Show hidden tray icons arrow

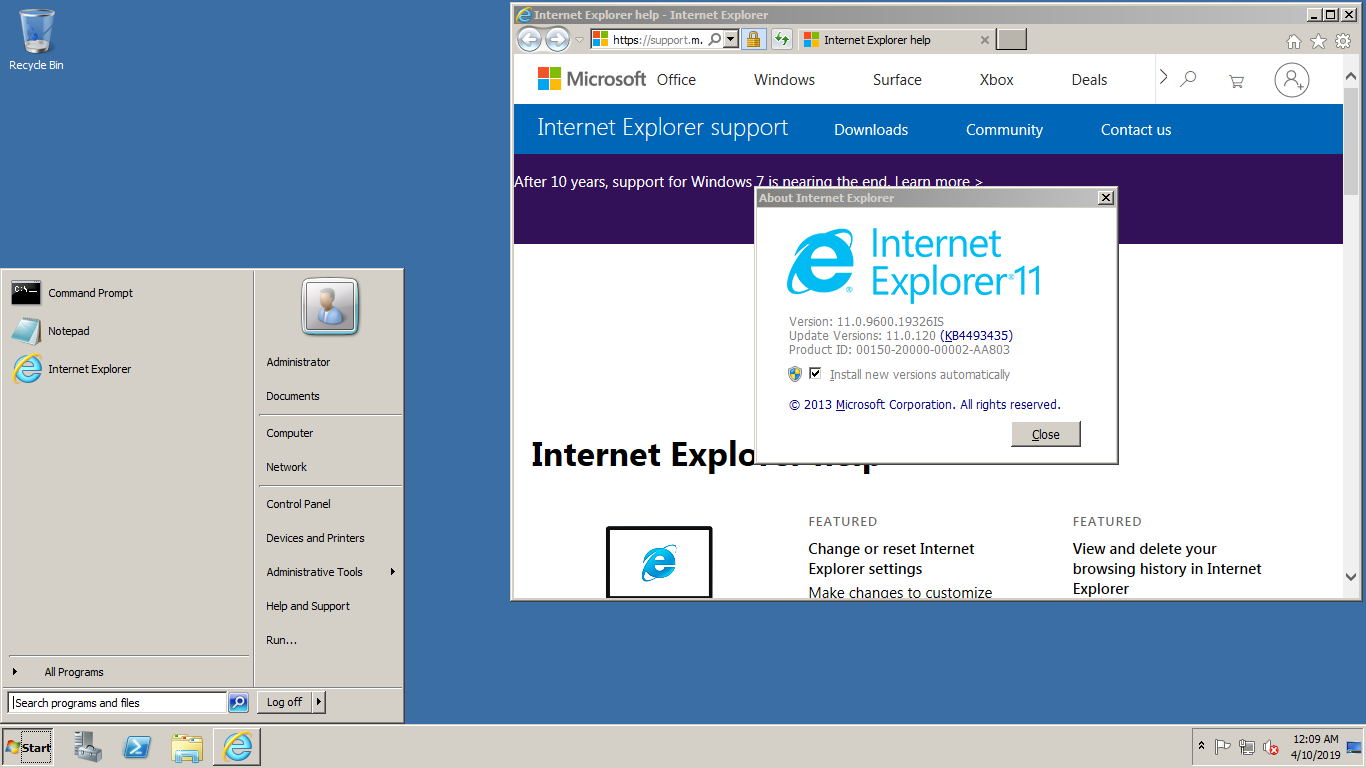1201,747
